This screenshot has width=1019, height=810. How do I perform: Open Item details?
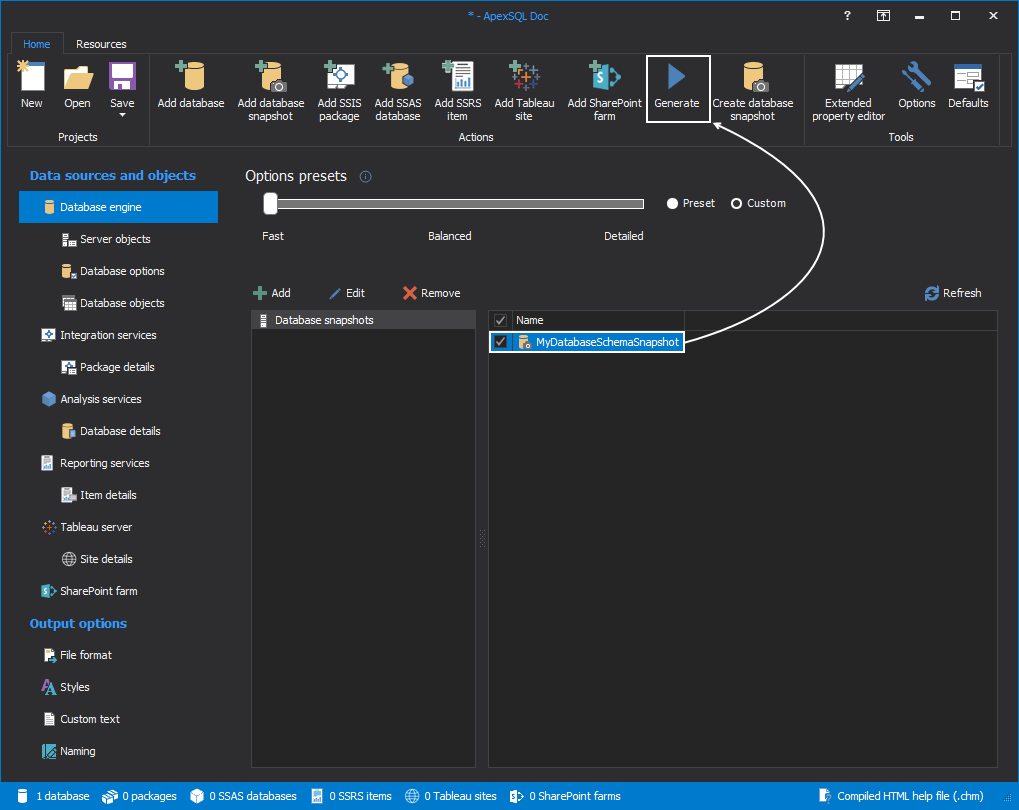pos(99,495)
